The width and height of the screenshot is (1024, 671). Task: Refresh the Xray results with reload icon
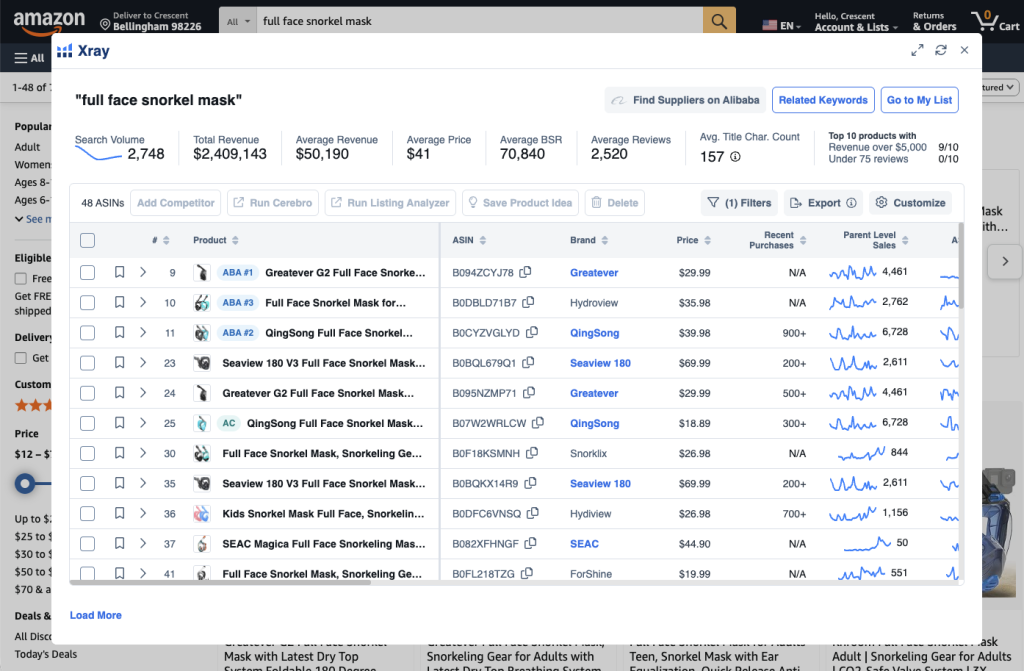pyautogui.click(x=940, y=50)
